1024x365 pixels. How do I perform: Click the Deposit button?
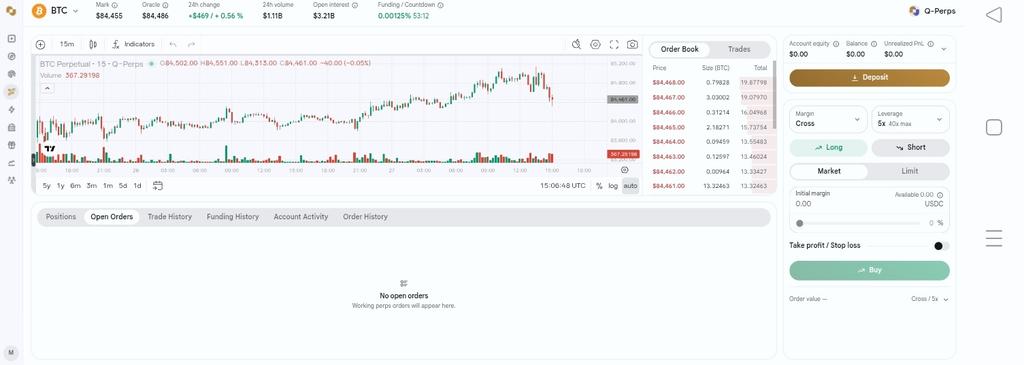point(869,77)
